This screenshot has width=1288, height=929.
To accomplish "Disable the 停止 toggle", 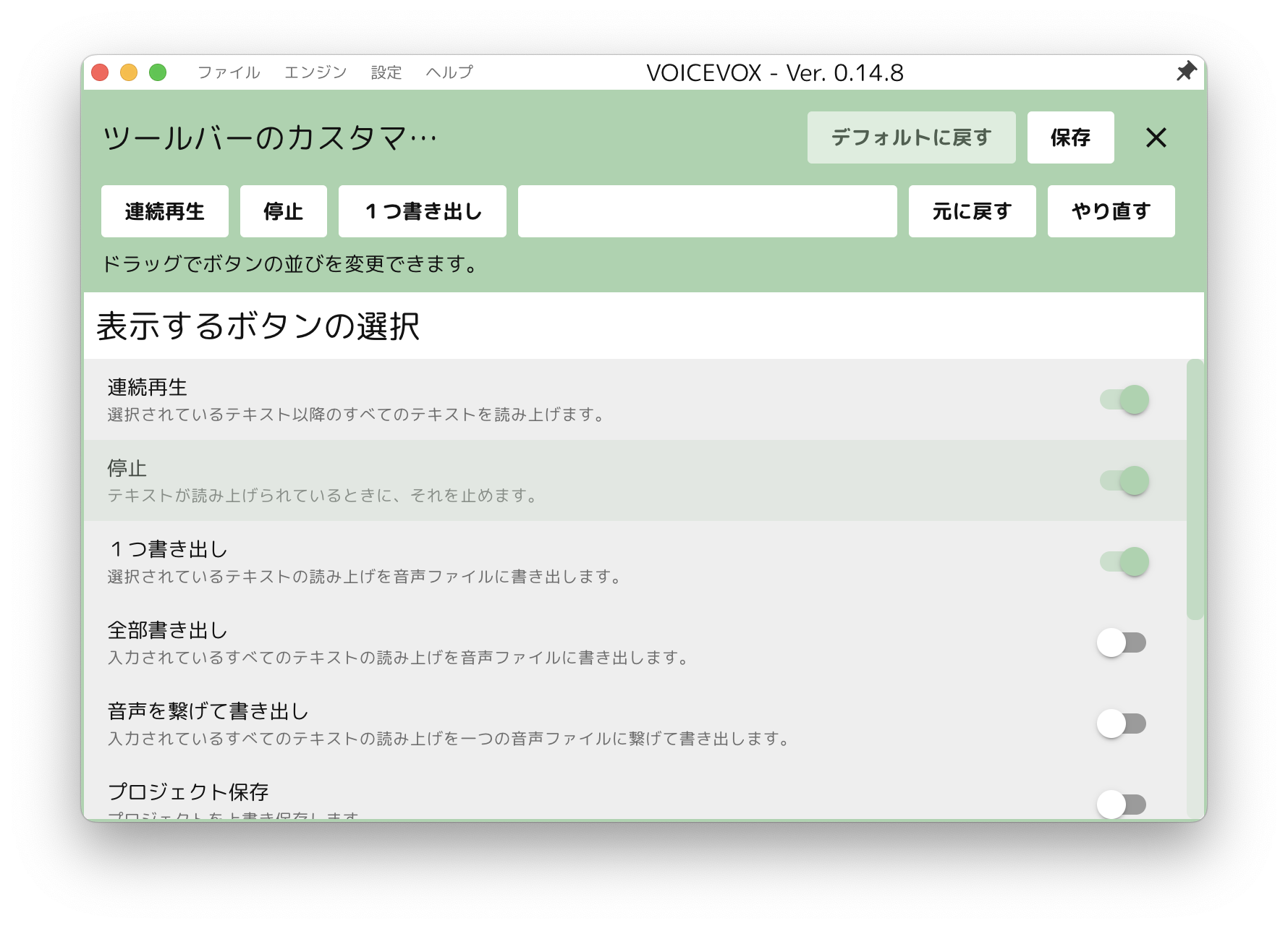I will [x=1124, y=480].
